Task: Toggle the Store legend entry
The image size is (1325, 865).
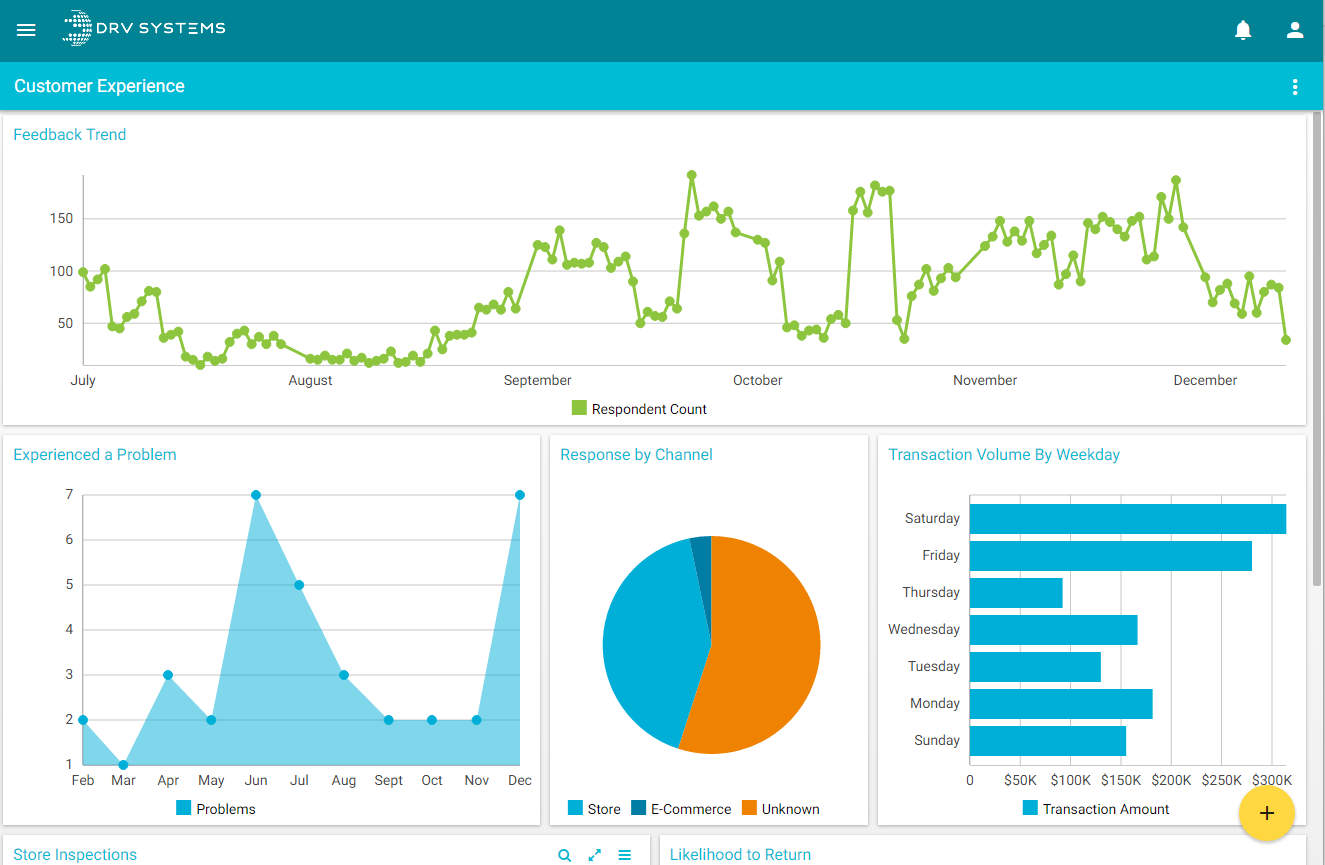Action: pos(594,808)
